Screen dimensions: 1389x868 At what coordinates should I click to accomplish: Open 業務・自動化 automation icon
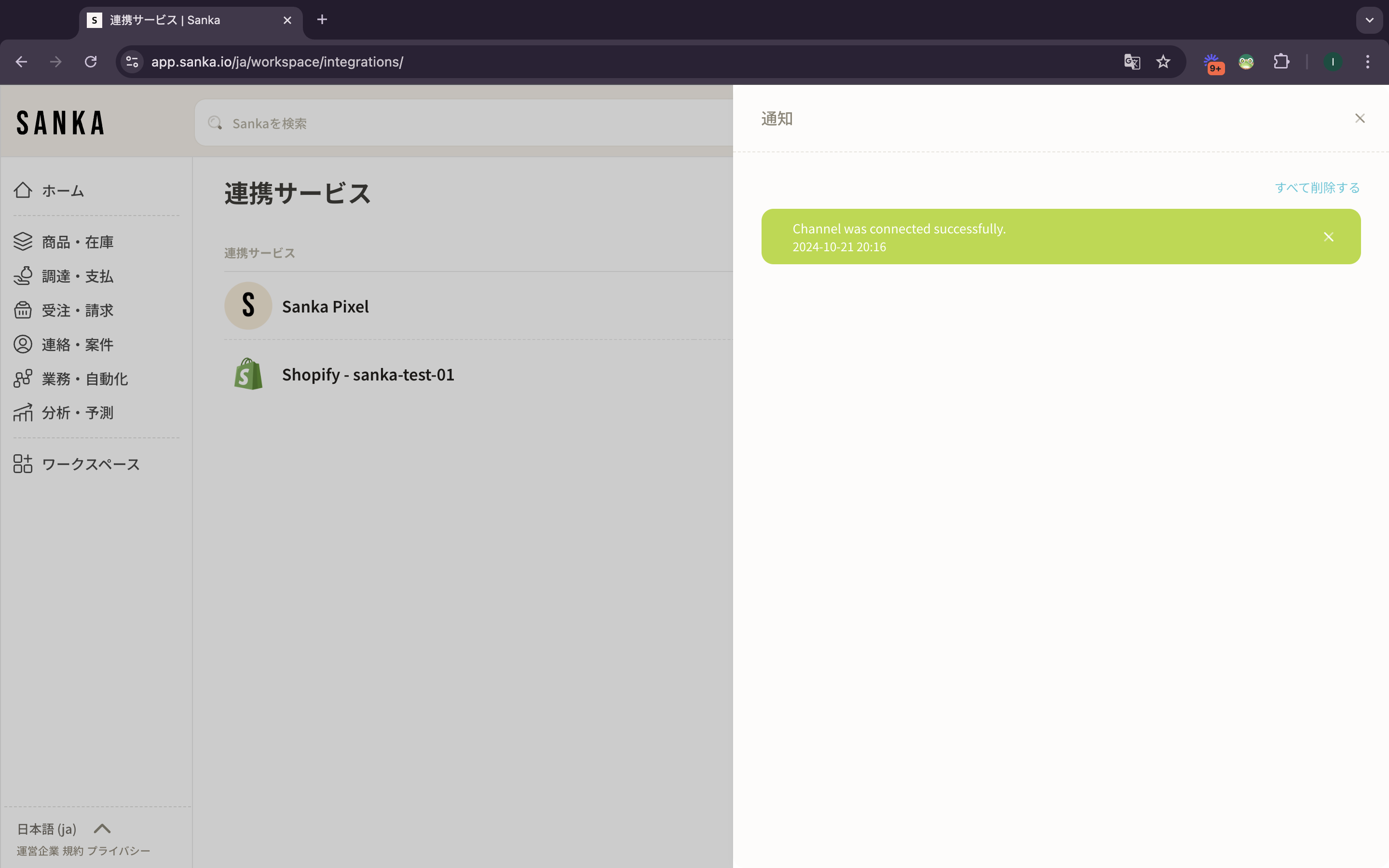point(23,379)
